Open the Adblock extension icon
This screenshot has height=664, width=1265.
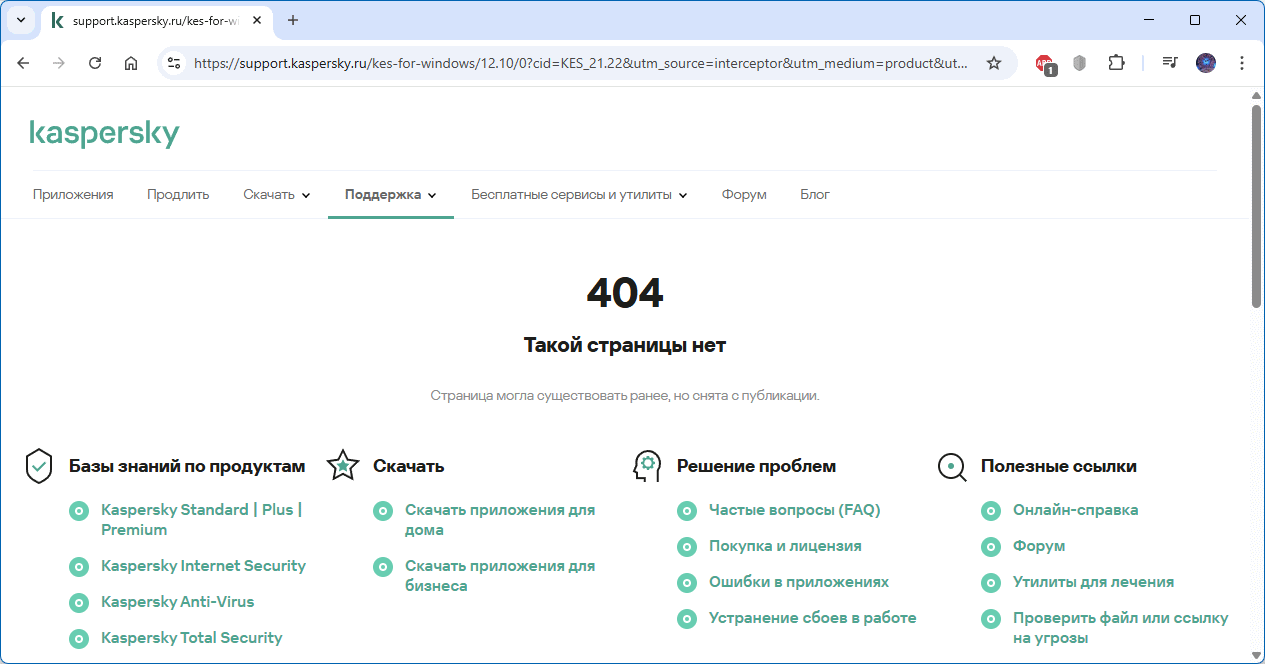click(x=1045, y=64)
